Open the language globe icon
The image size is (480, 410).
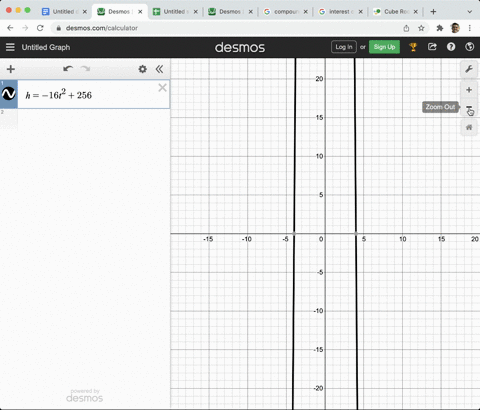(469, 47)
